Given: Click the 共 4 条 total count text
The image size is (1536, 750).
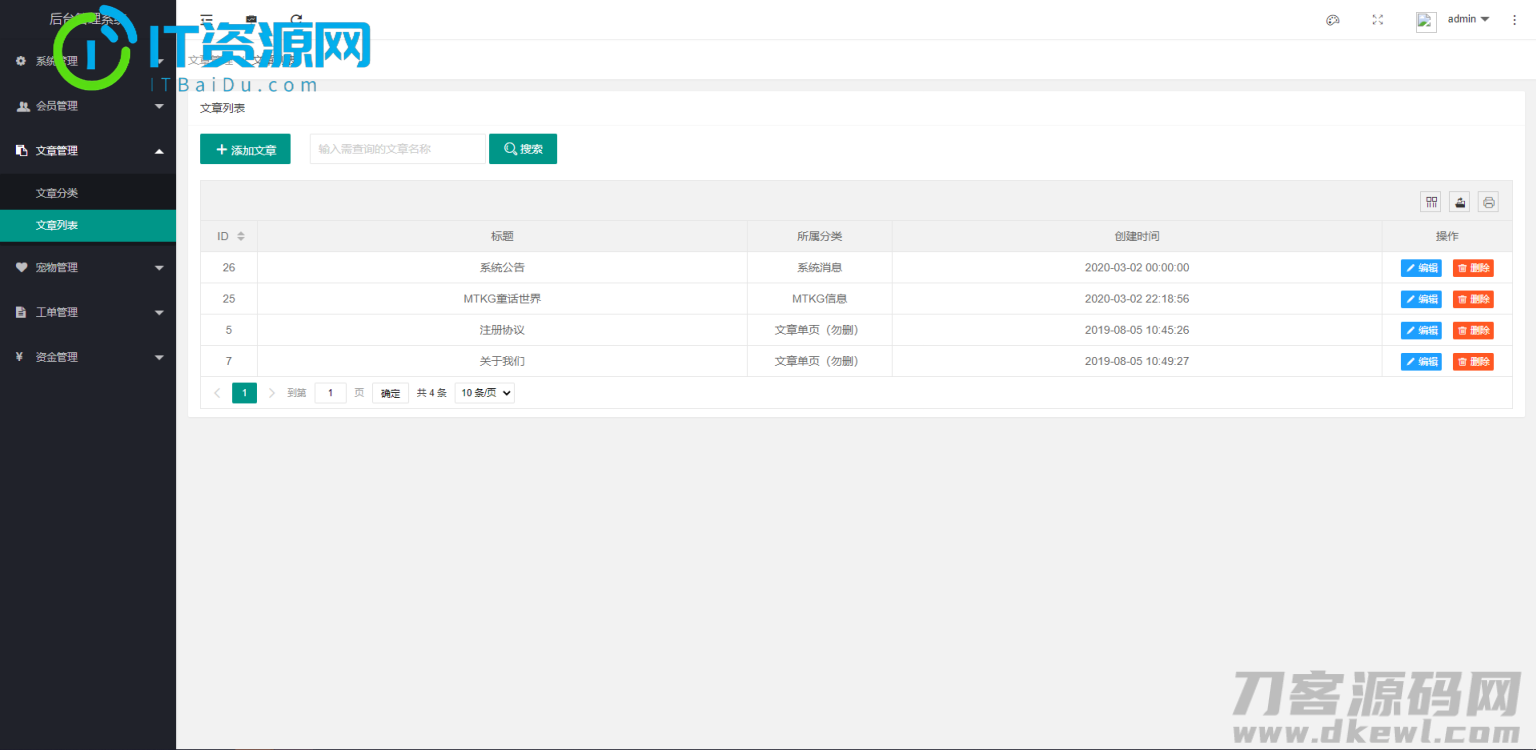Looking at the screenshot, I should pyautogui.click(x=432, y=393).
